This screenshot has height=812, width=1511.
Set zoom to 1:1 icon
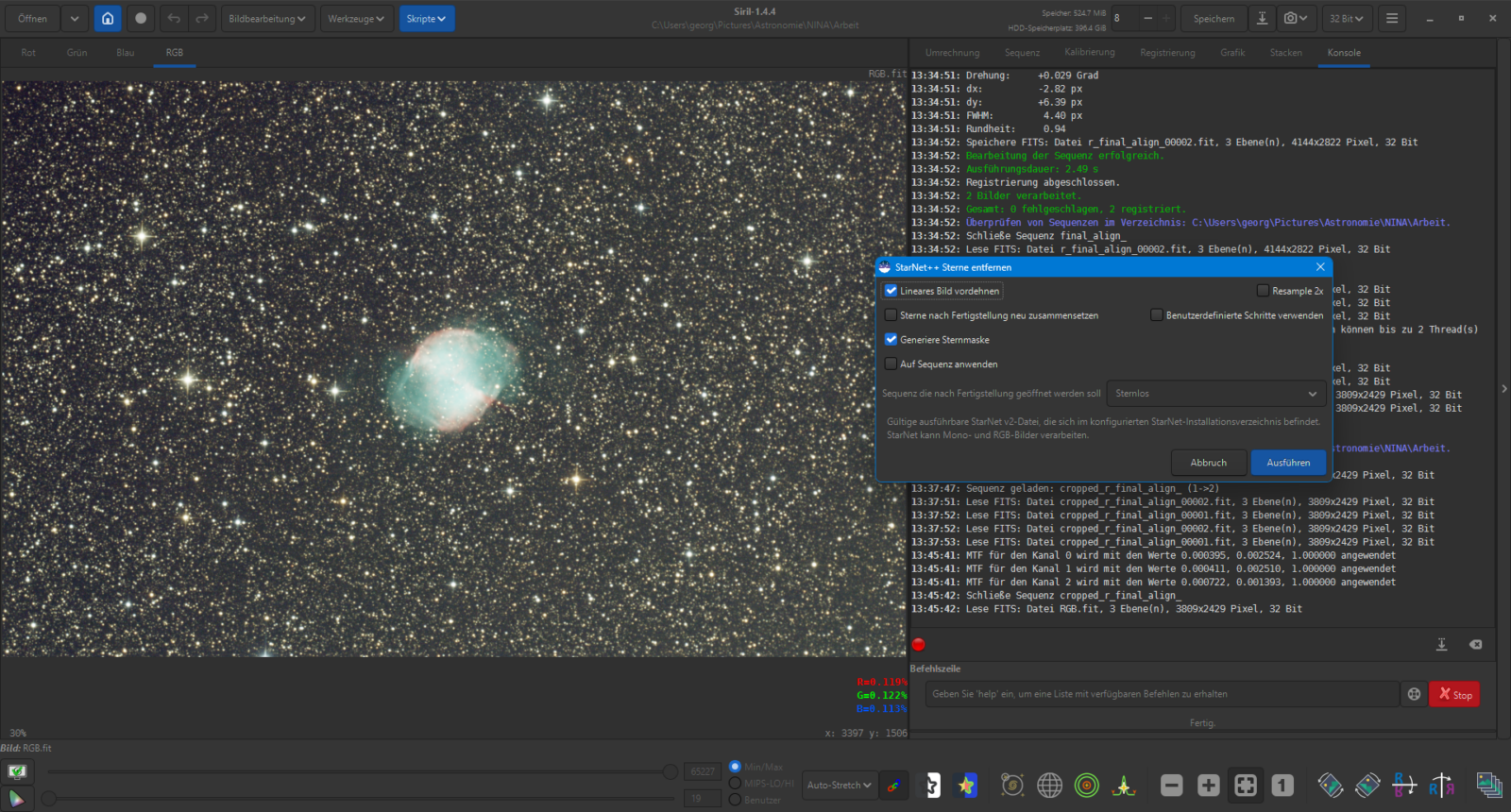(1282, 785)
